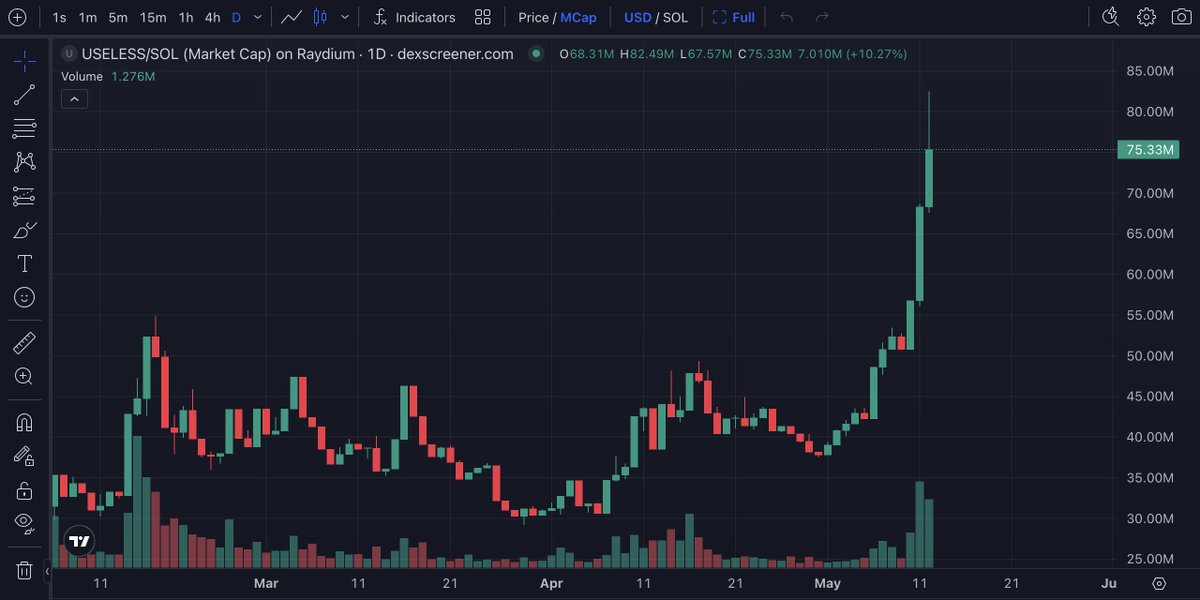Open the Fibonacci retracement tool
This screenshot has height=600, width=1200.
(x=25, y=129)
